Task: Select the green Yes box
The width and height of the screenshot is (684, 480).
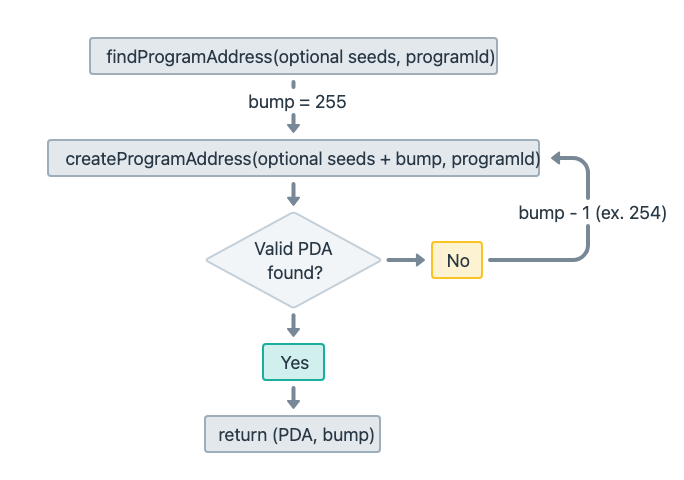Action: click(x=294, y=362)
